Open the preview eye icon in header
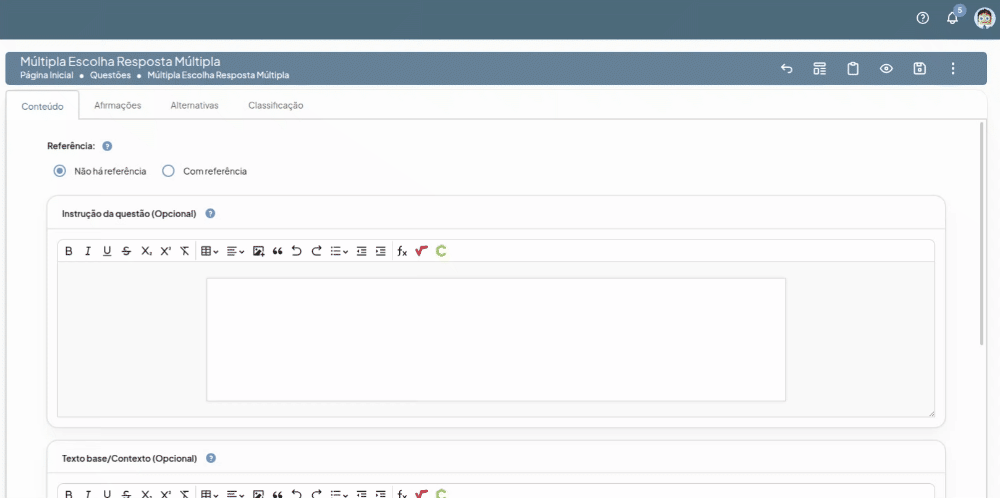 886,69
